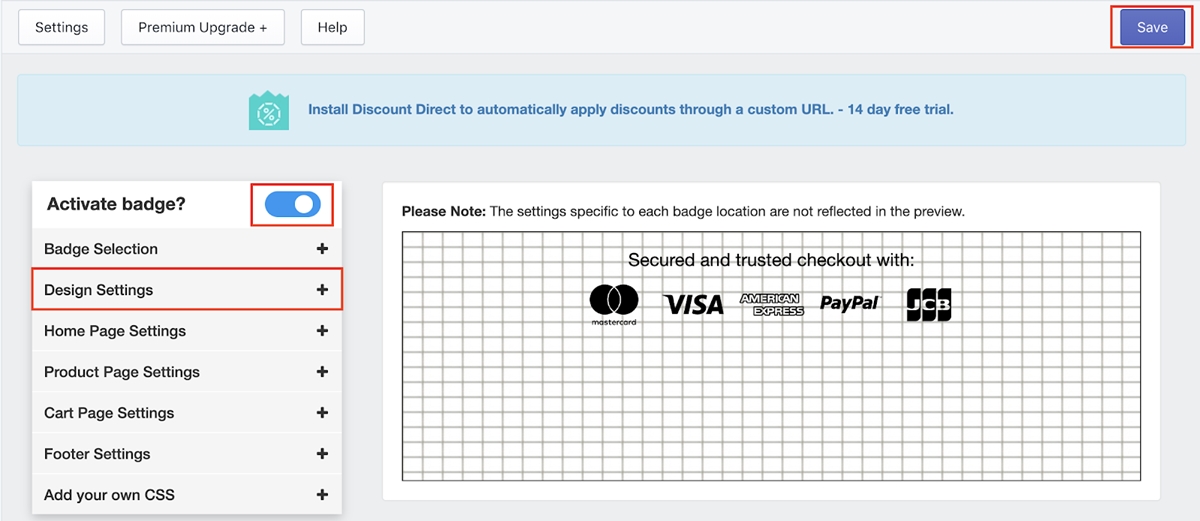Click the Discount Direct coupon icon
The height and width of the screenshot is (521, 1200).
(268, 110)
